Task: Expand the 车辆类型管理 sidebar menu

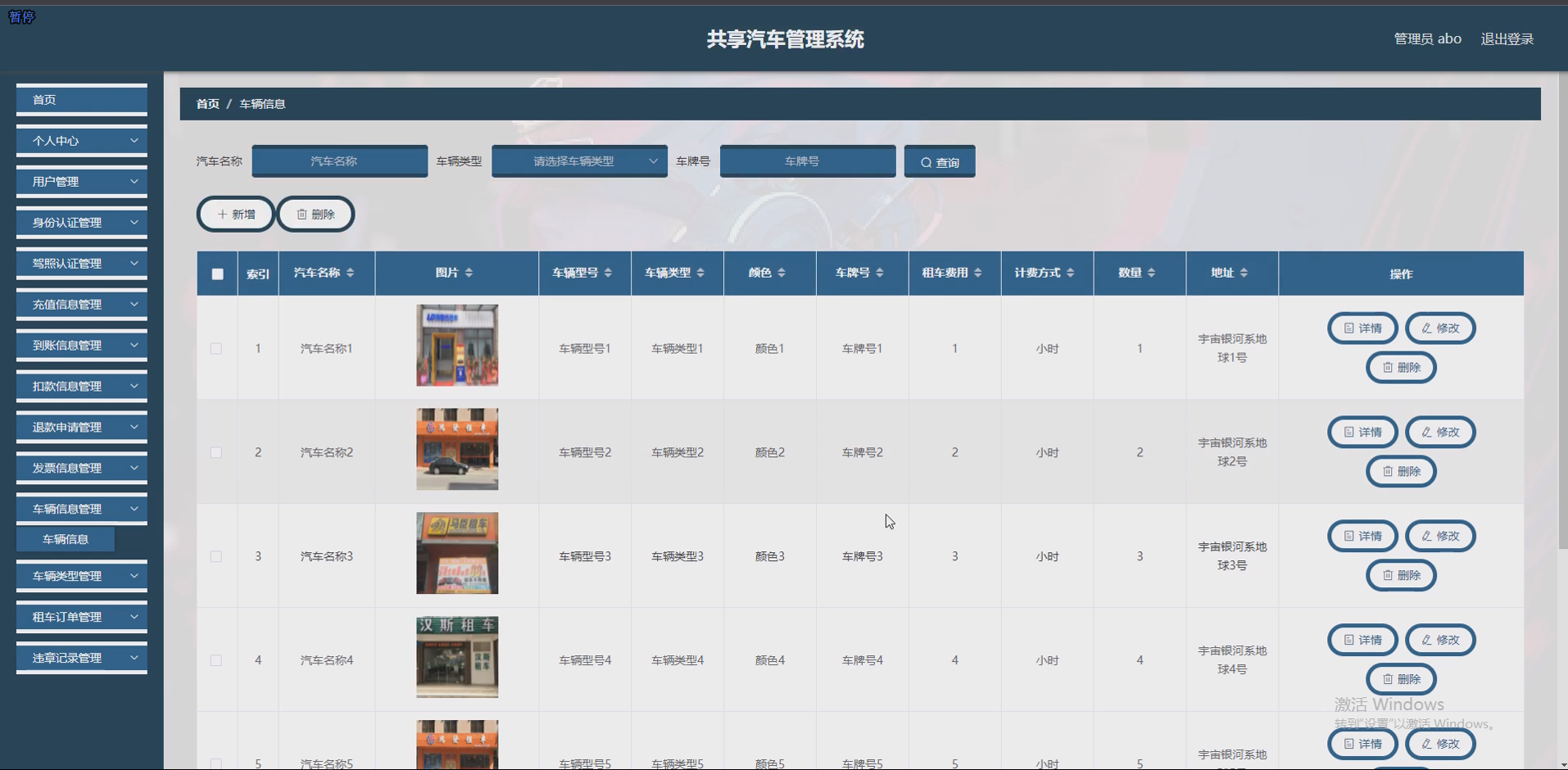Action: point(82,577)
